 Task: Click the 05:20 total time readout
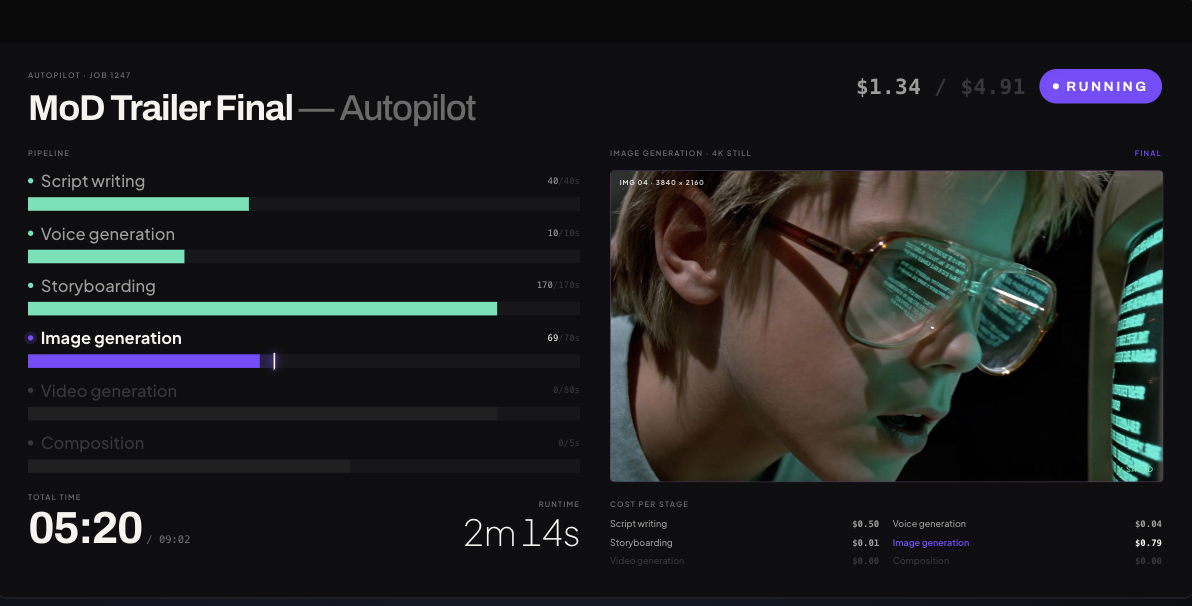pyautogui.click(x=85, y=528)
